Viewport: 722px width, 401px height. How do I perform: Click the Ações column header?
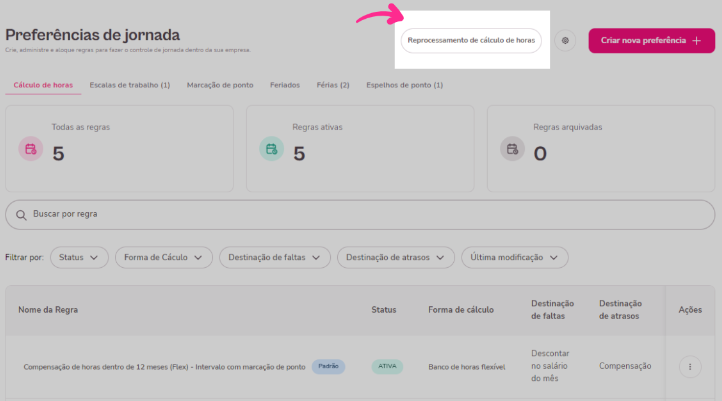[690, 310]
